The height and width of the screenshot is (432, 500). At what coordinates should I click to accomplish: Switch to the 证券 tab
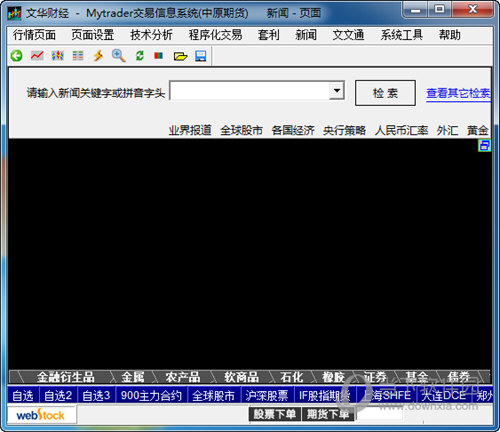coord(375,377)
